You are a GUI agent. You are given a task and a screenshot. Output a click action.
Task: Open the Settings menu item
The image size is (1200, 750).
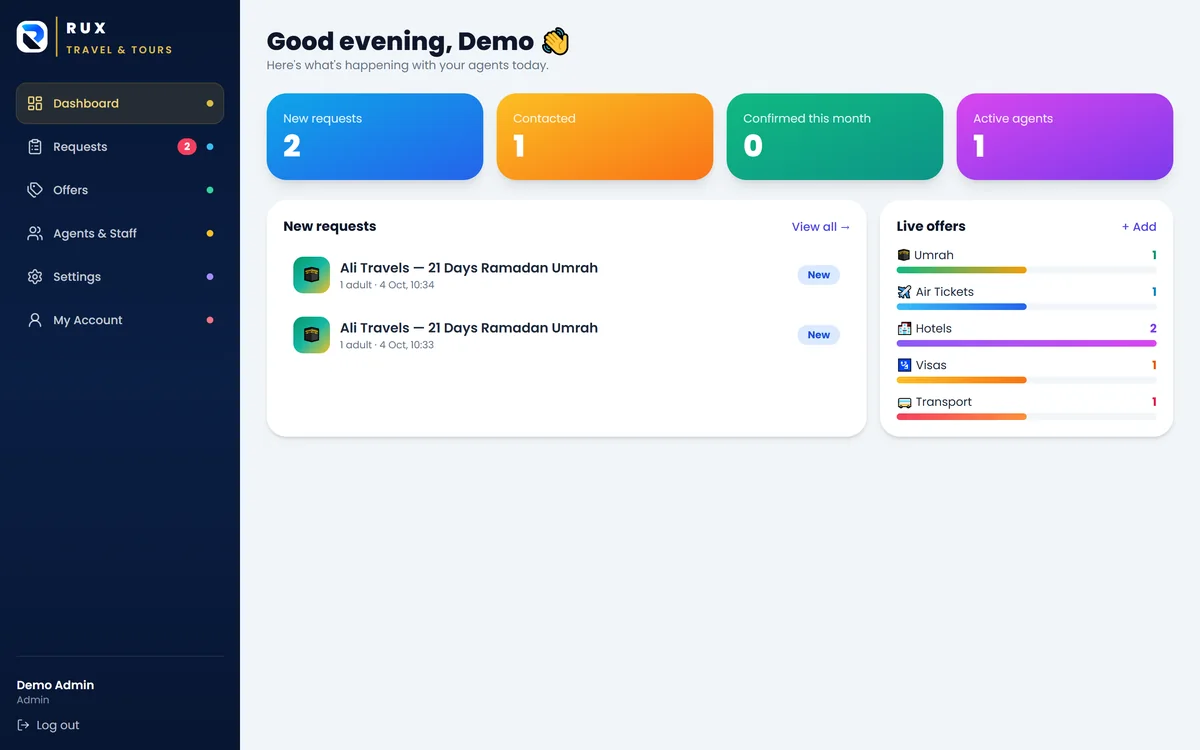point(120,277)
